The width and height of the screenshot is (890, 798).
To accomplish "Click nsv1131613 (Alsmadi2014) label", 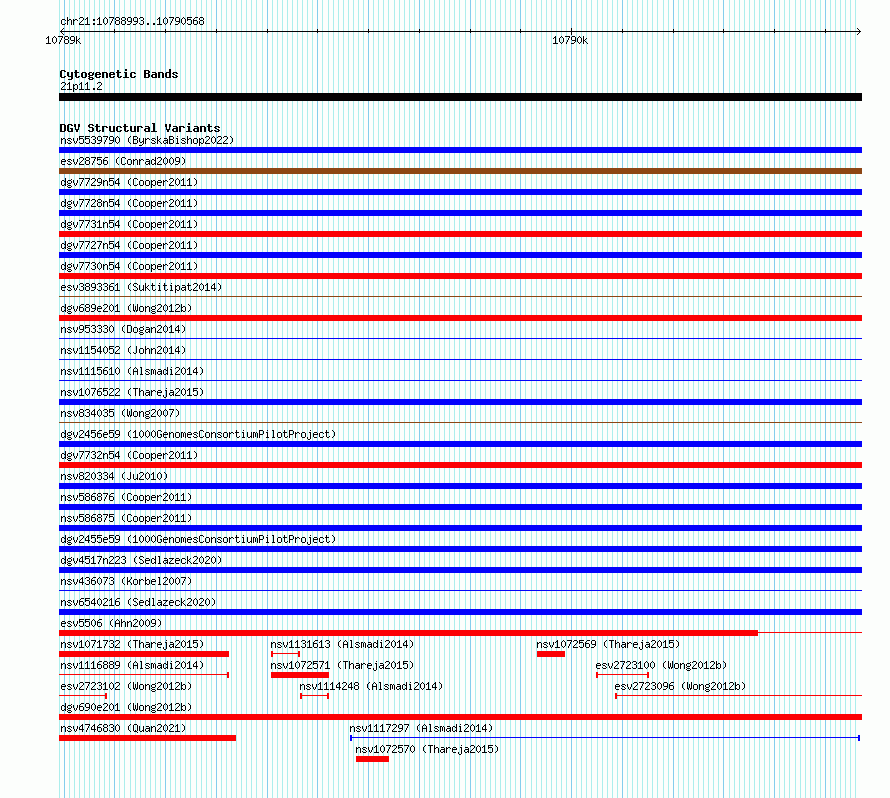I will point(342,644).
